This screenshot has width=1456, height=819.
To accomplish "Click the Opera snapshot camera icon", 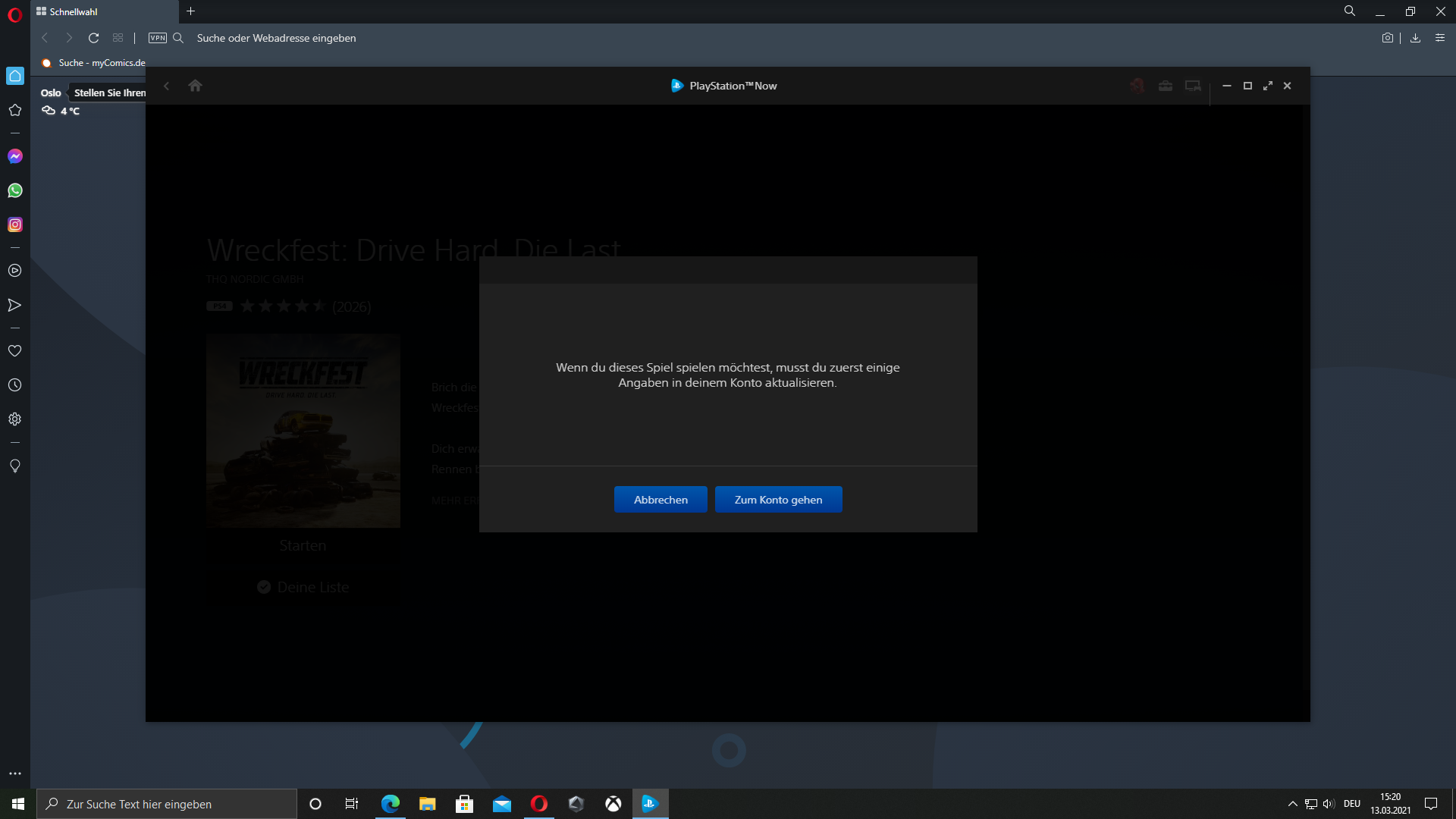I will pos(1387,38).
